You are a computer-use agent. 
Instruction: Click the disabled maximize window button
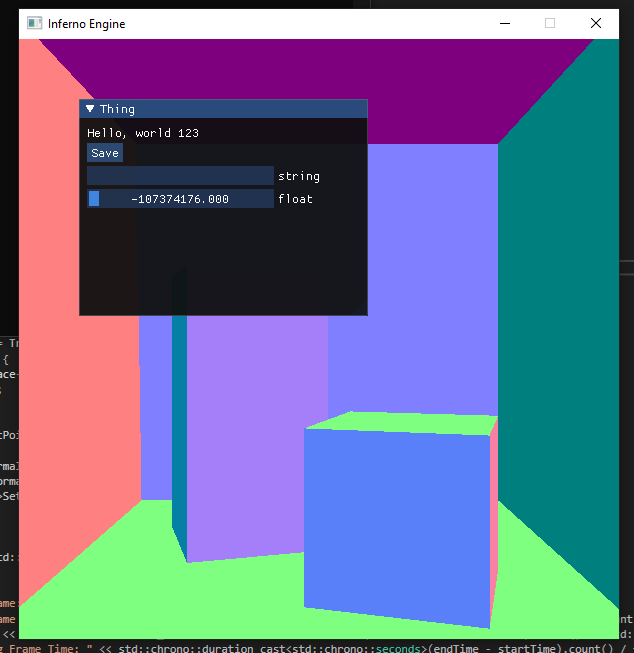[549, 23]
